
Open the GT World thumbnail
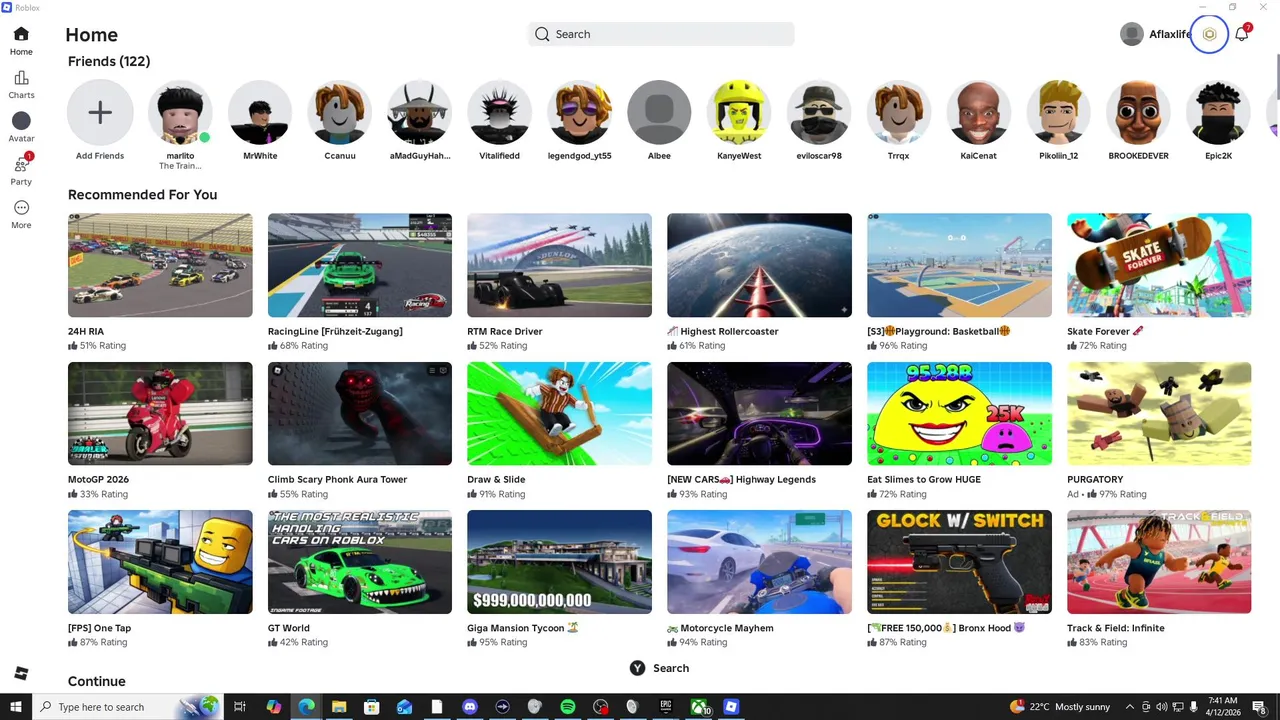(x=360, y=562)
